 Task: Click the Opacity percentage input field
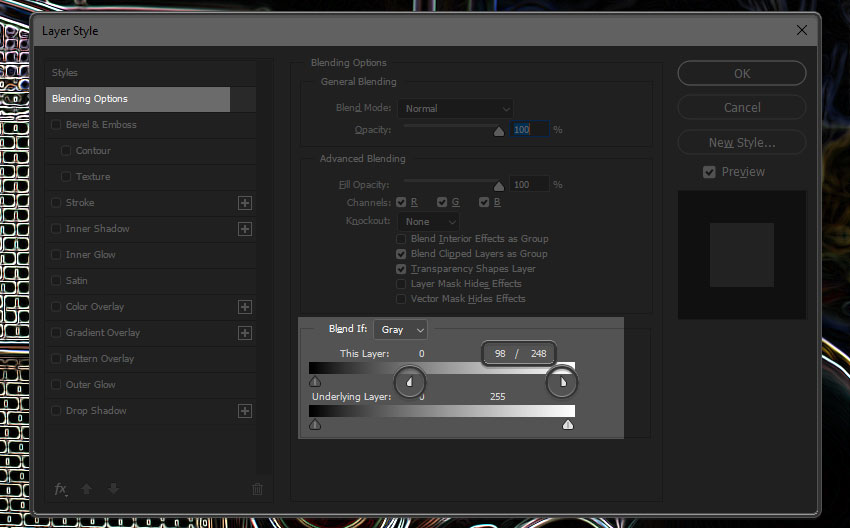click(529, 130)
